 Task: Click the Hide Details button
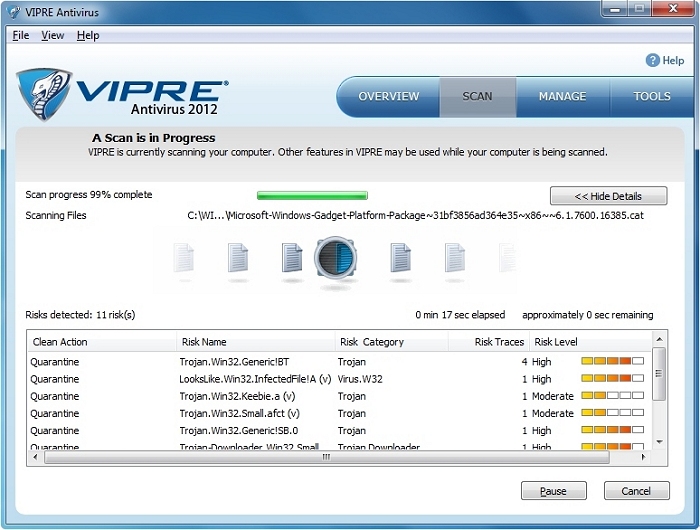(608, 196)
